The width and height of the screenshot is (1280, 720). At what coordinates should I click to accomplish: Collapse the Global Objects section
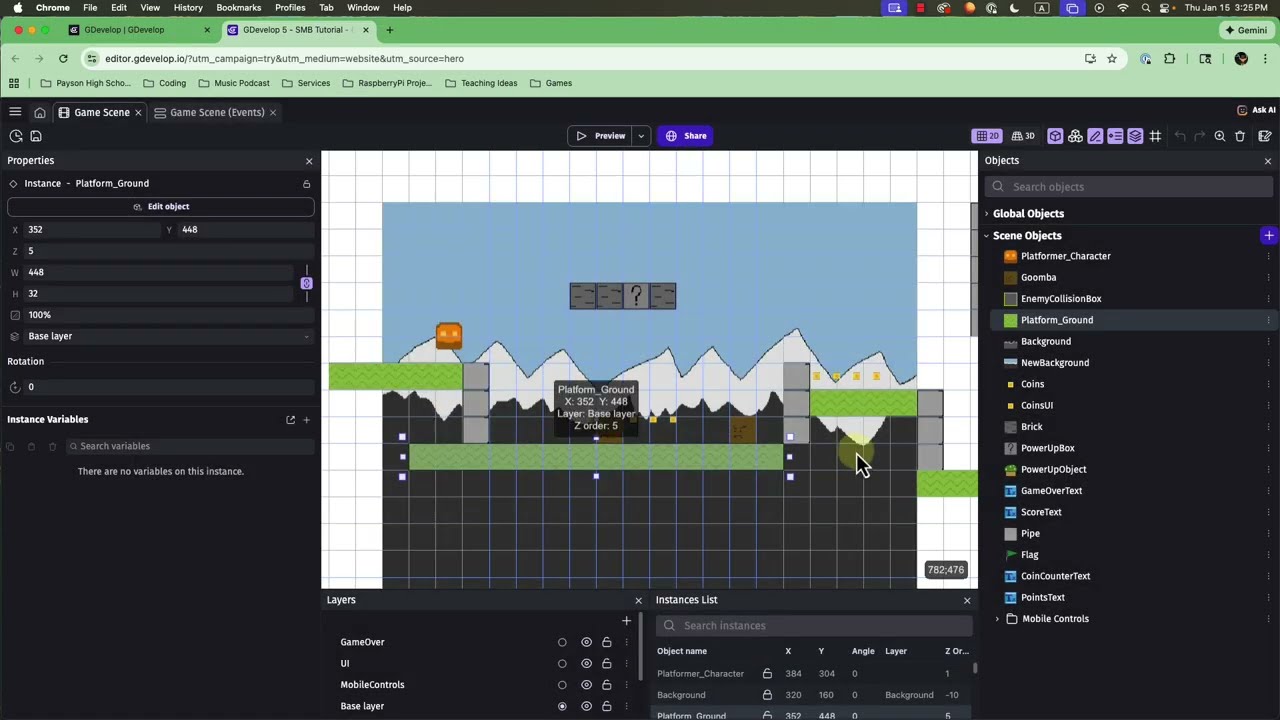coord(987,214)
